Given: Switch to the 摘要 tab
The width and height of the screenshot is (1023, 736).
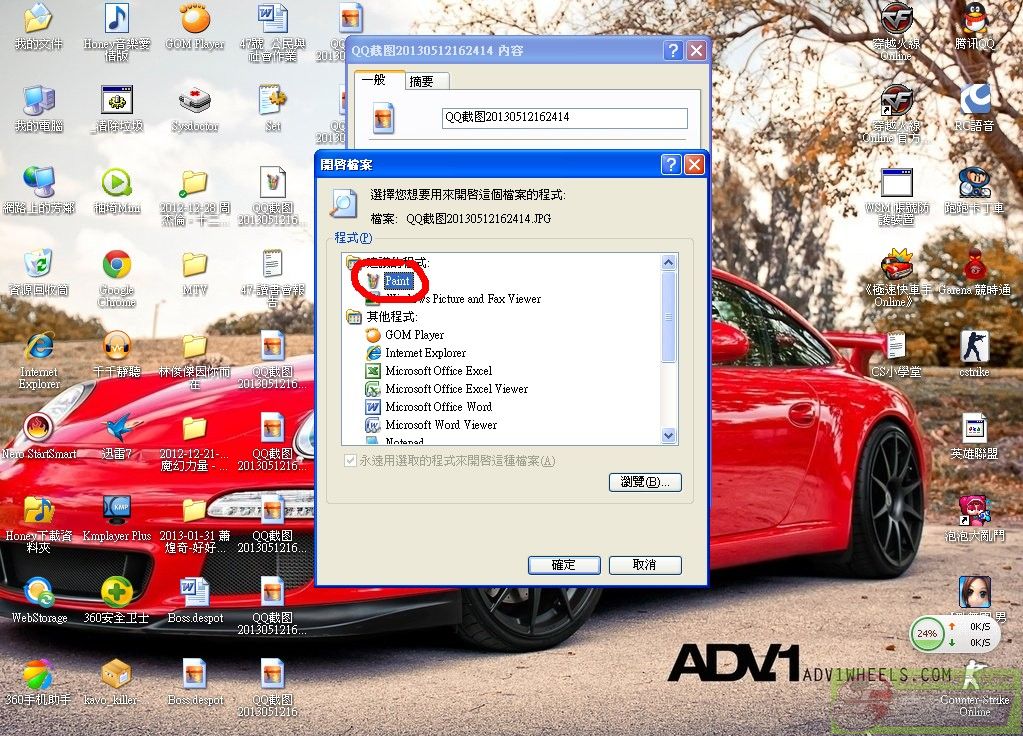Looking at the screenshot, I should (x=421, y=81).
